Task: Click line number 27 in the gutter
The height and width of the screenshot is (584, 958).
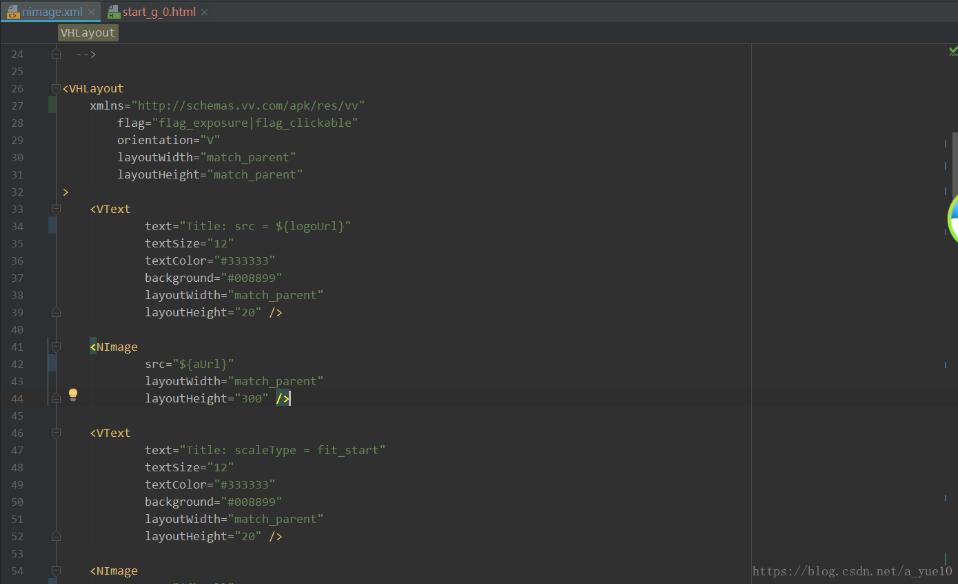Action: click(18, 105)
